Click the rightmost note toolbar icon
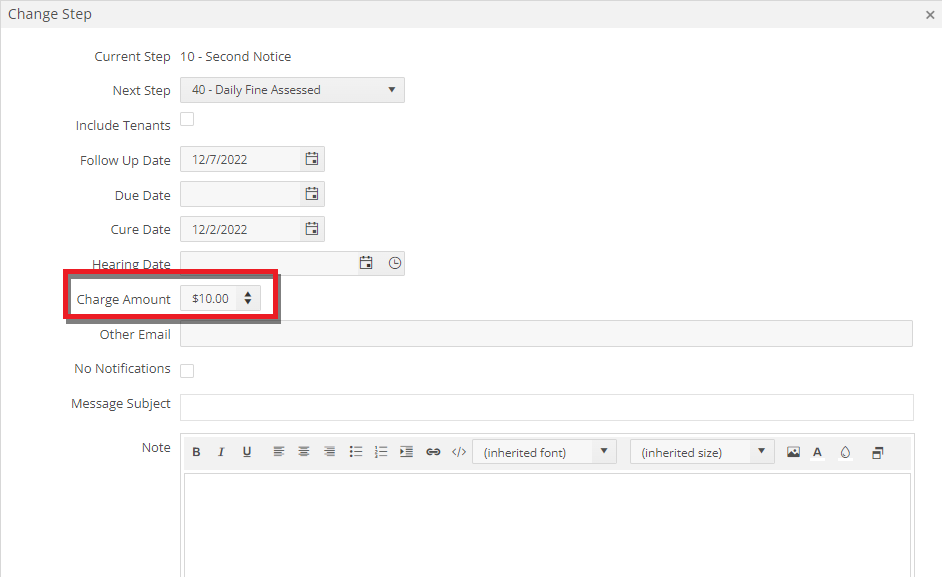Screen dimensions: 942x577 pos(878,453)
